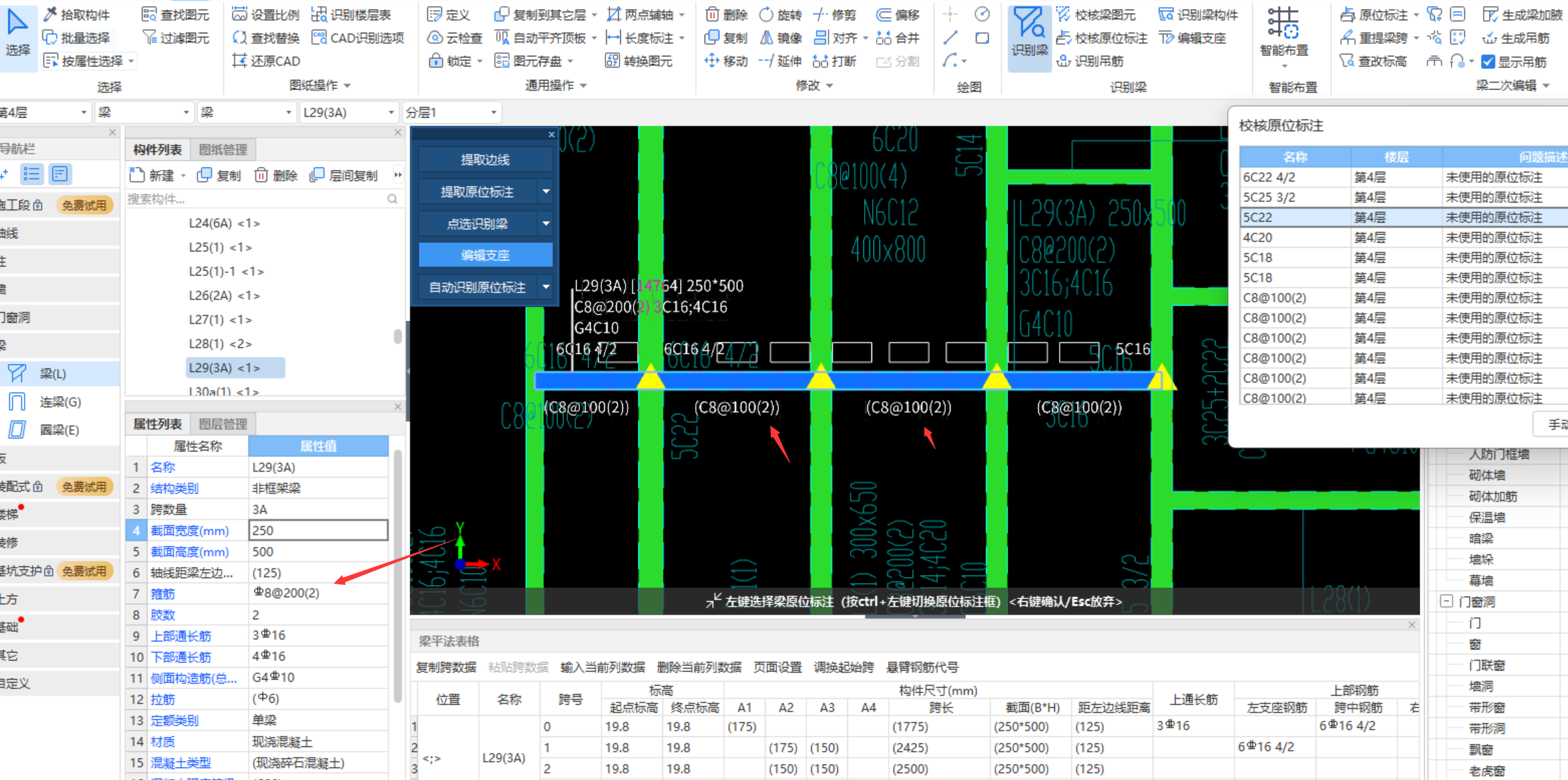1568x780 pixels.
Task: Open 查找图元 find element tool
Action: click(x=175, y=14)
